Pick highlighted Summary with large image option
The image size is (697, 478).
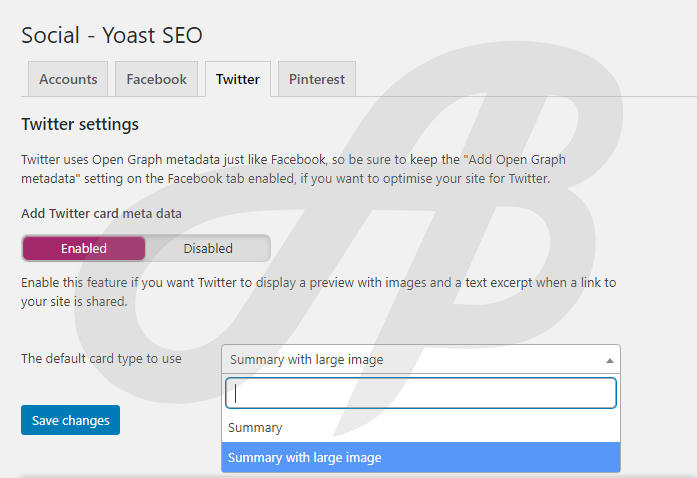[421, 457]
